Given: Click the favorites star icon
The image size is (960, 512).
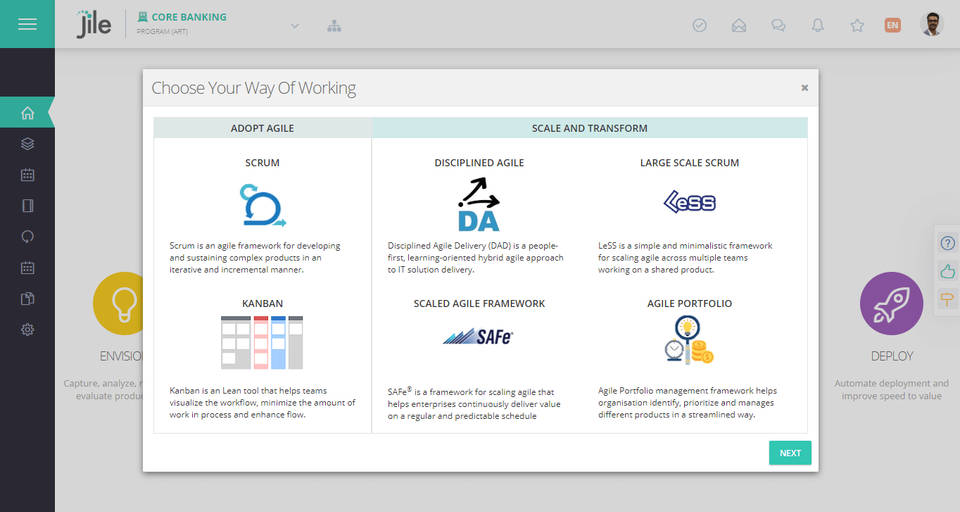Looking at the screenshot, I should click(x=857, y=25).
